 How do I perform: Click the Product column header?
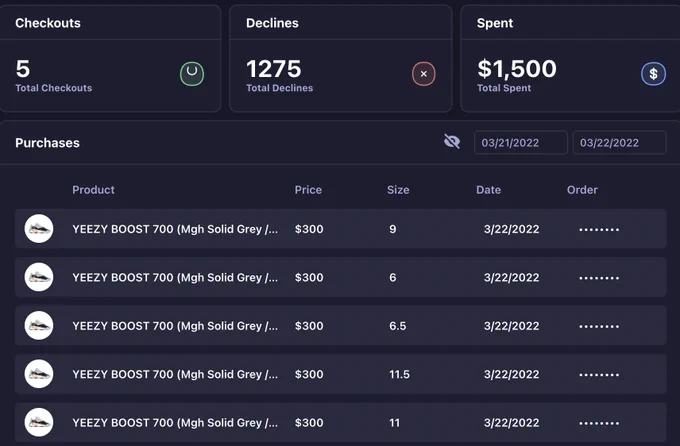[93, 190]
